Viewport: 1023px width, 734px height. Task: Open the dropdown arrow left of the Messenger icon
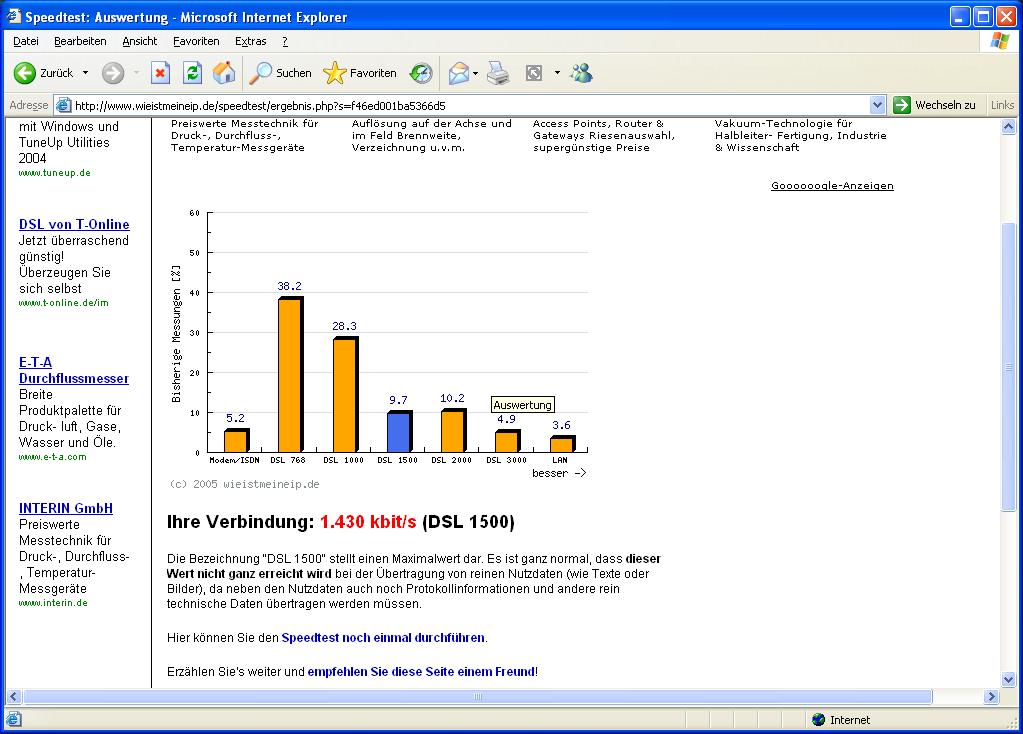(557, 73)
